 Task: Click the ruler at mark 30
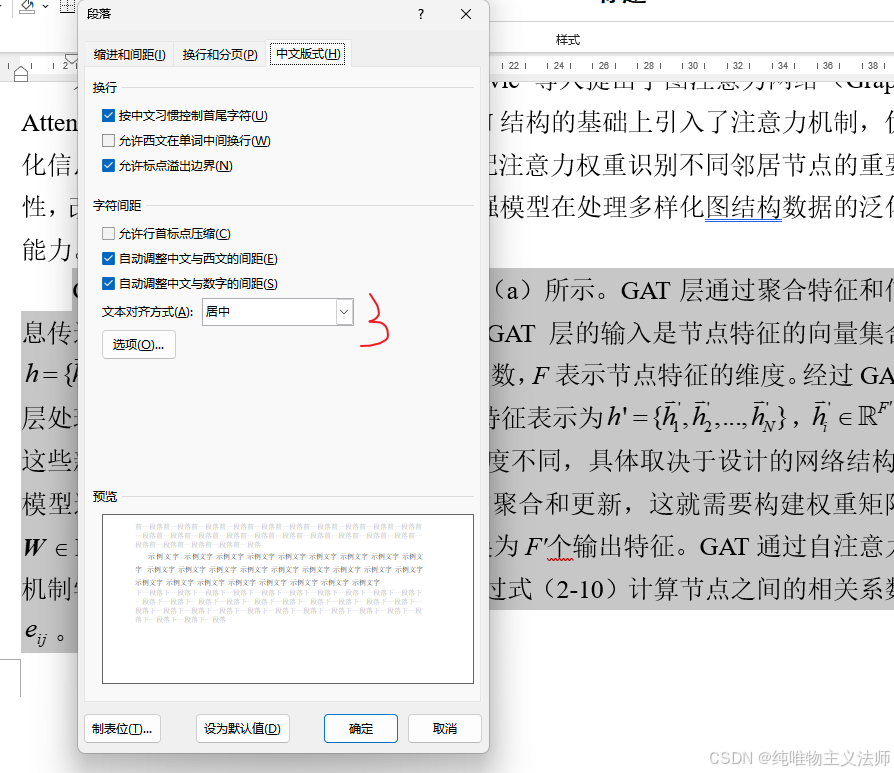pyautogui.click(x=693, y=66)
